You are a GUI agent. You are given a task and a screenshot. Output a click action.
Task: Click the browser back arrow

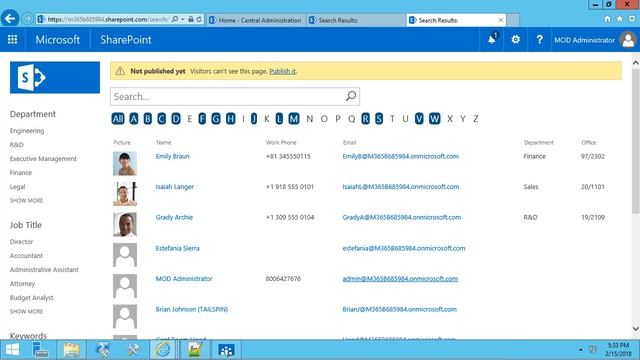[10, 18]
